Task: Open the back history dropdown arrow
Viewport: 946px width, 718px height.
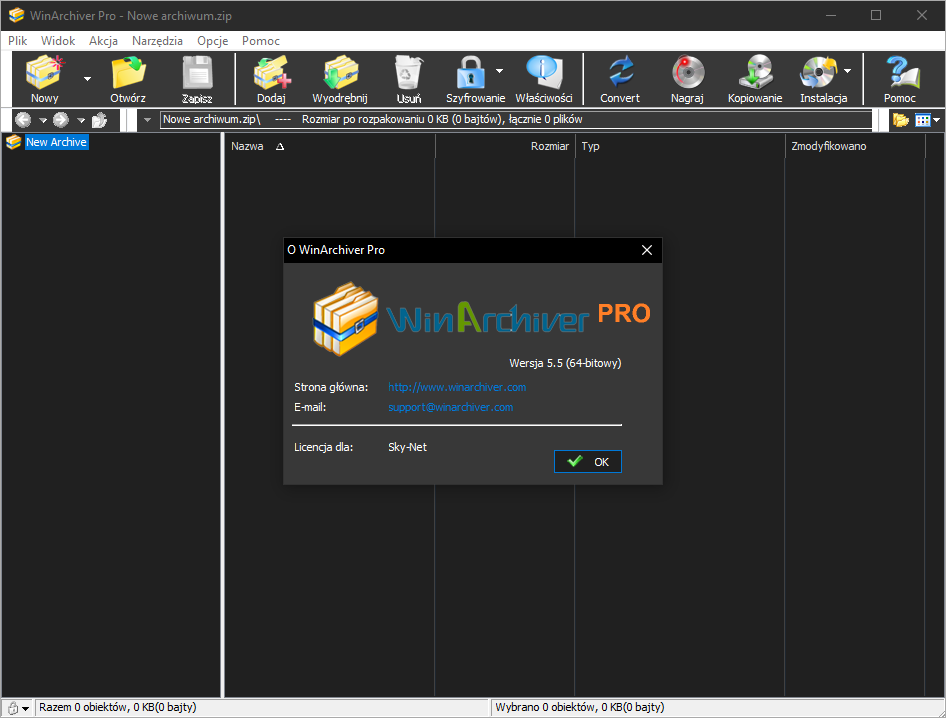Action: (43, 120)
